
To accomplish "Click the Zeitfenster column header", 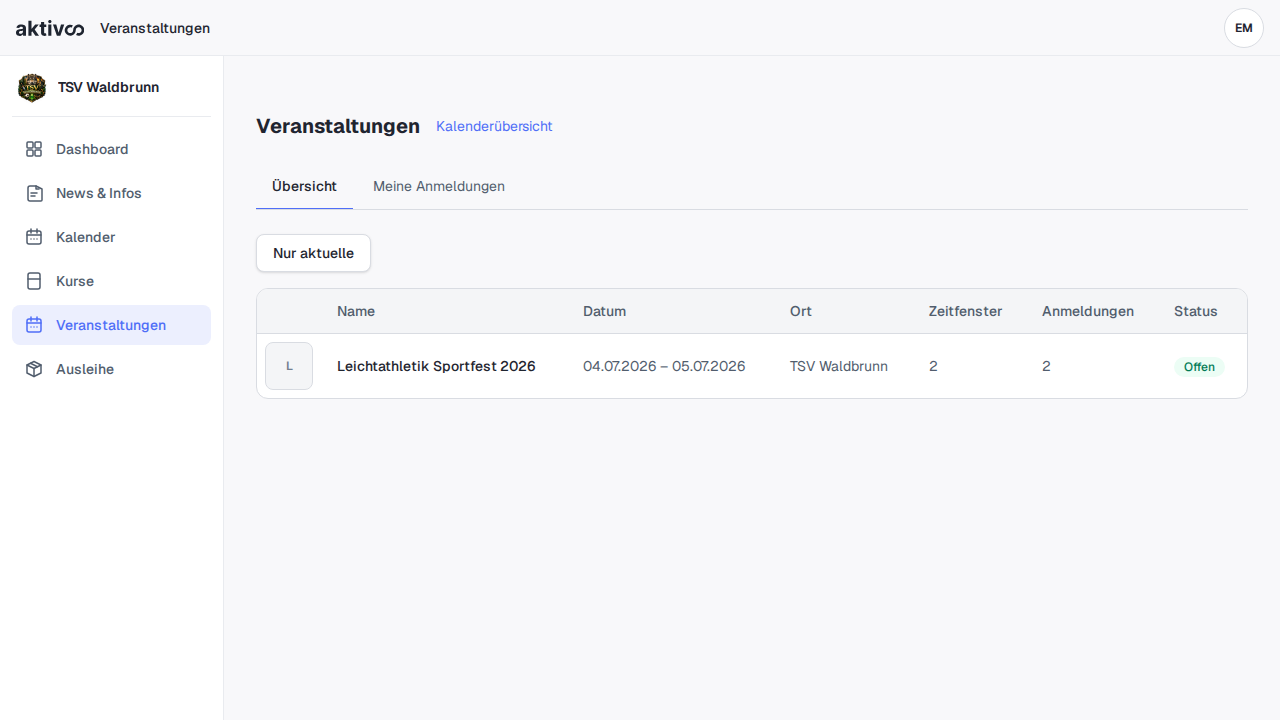I will tap(965, 311).
